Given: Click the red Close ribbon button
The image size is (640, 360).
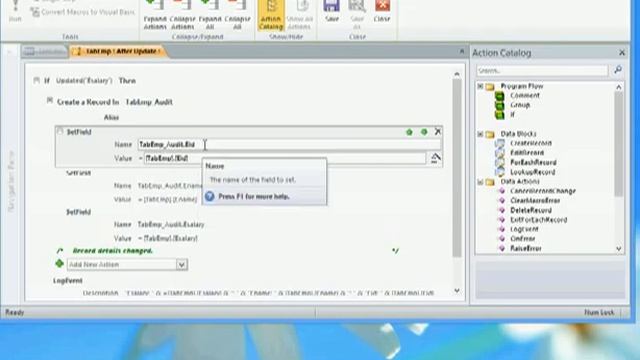Looking at the screenshot, I should [382, 11].
